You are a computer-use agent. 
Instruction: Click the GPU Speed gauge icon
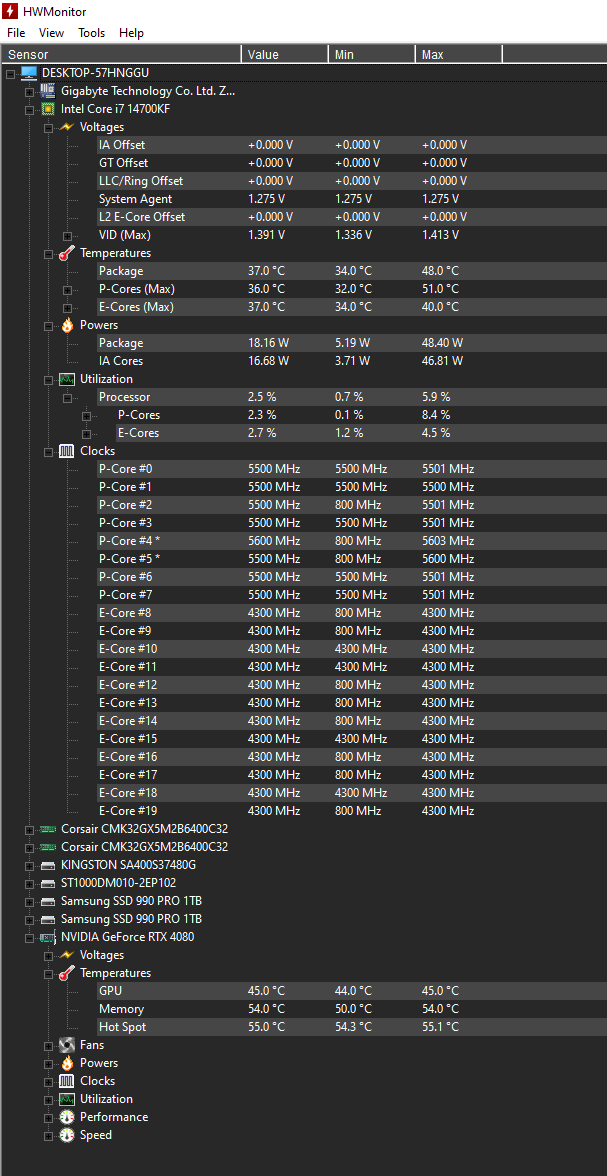coord(67,1135)
